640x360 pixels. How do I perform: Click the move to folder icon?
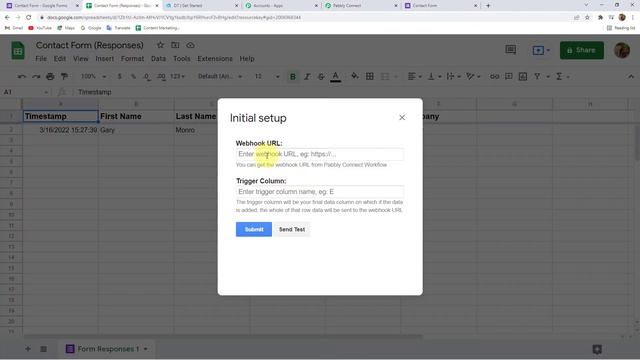point(175,45)
